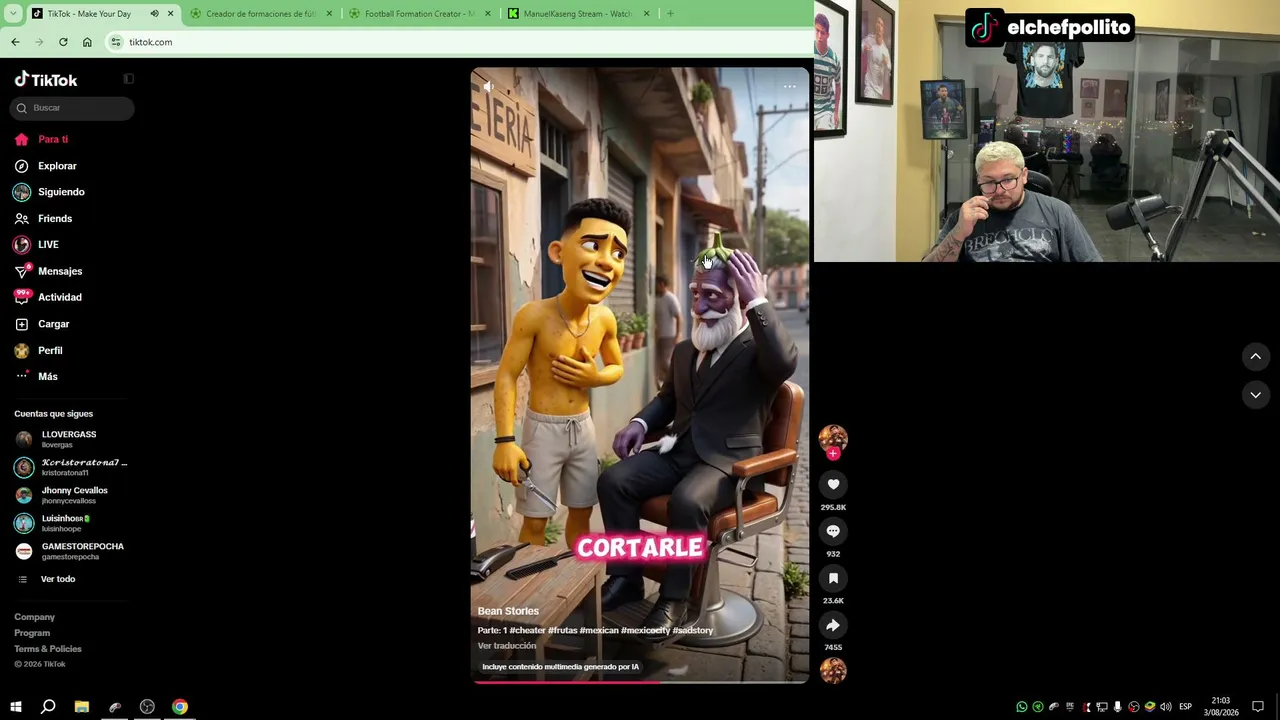Image resolution: width=1280 pixels, height=720 pixels.
Task: Expand the Company footer section
Action: [34, 617]
